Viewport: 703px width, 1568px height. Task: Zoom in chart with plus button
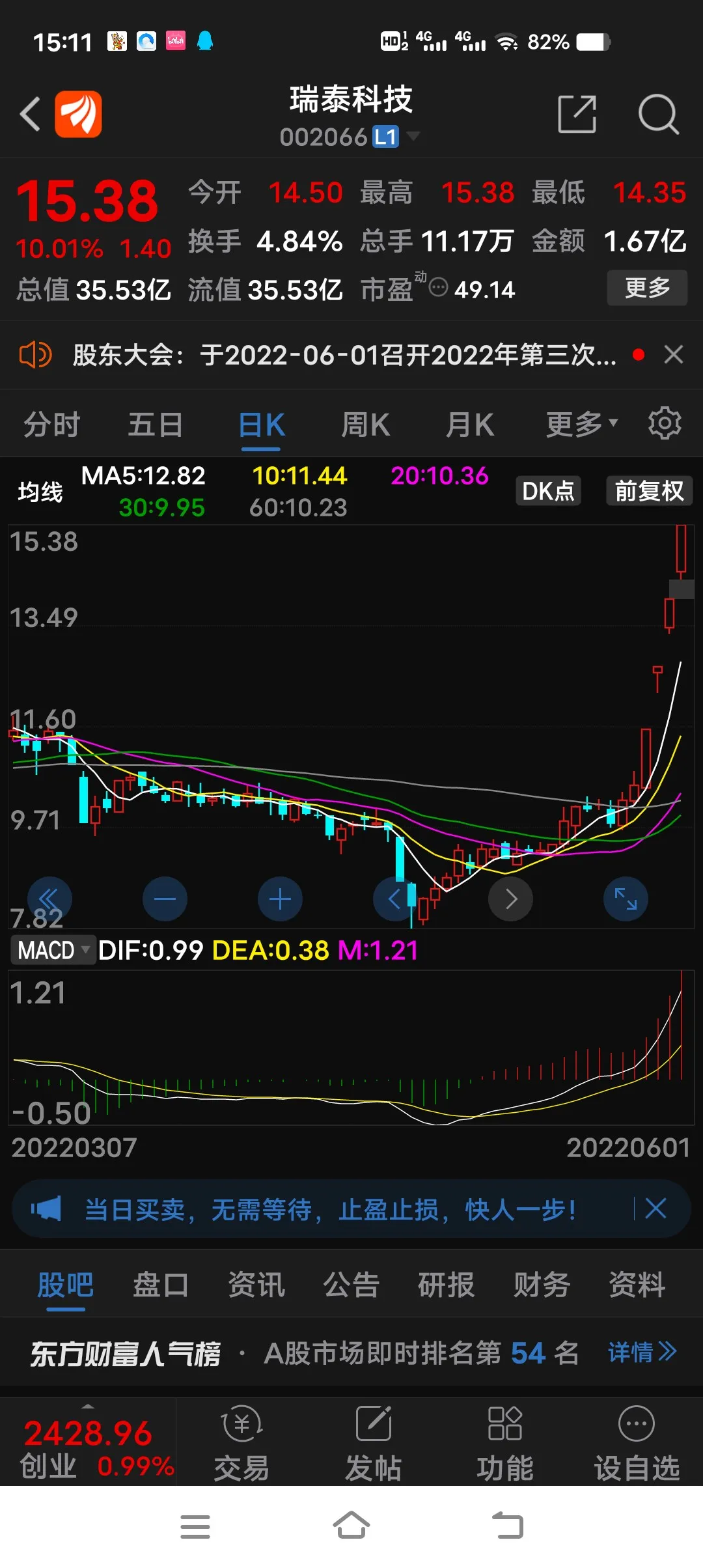click(x=280, y=899)
